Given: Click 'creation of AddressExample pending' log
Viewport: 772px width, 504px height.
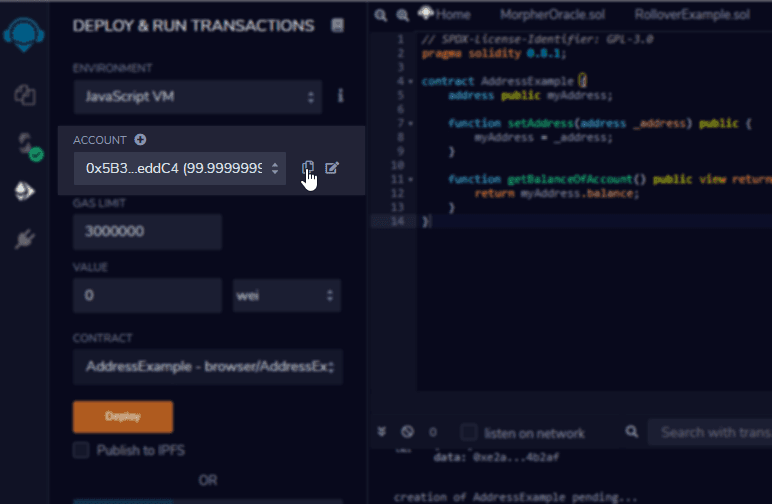Looking at the screenshot, I should tap(515, 497).
